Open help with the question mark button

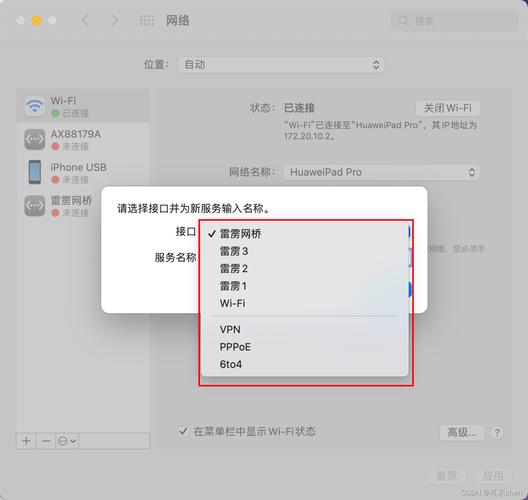[497, 433]
